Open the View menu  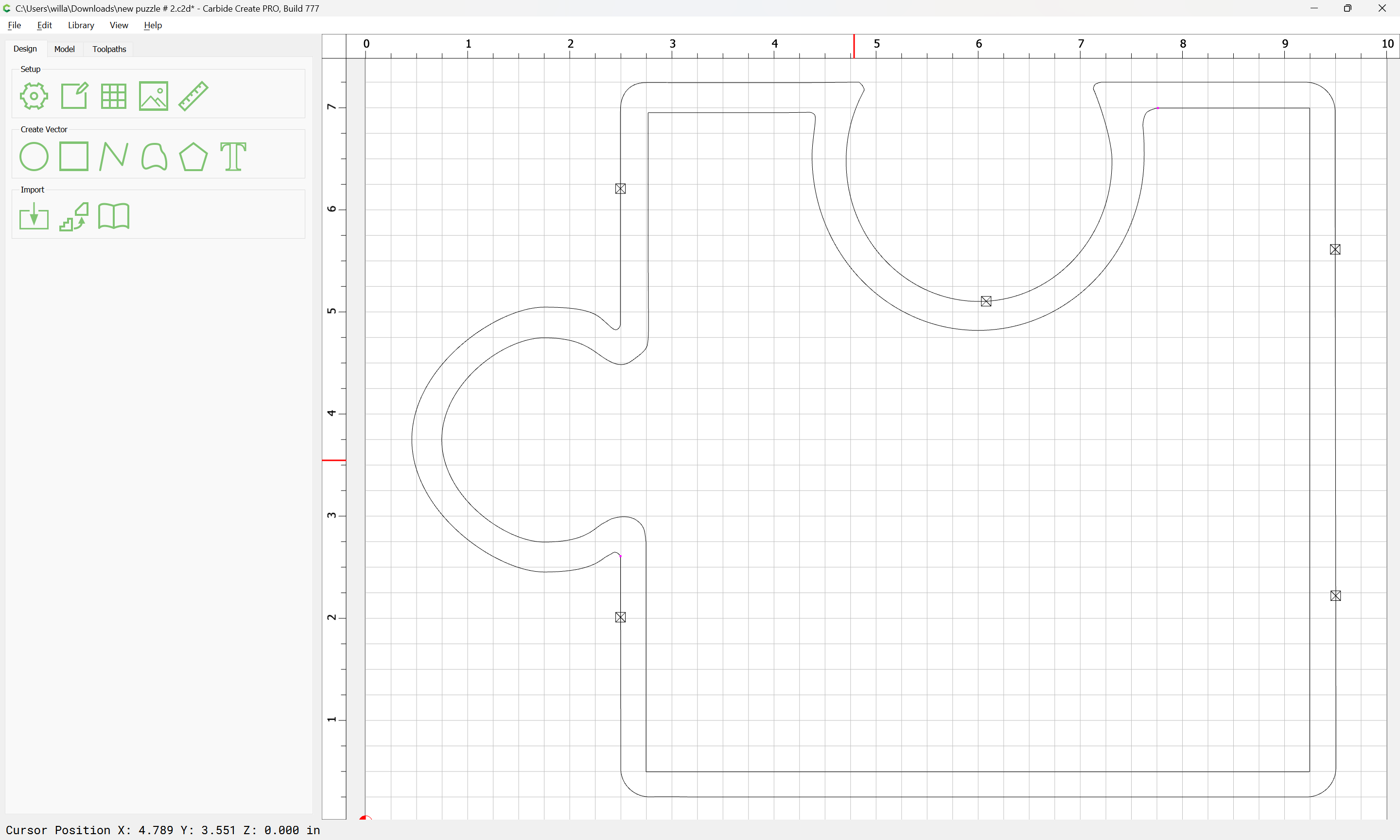point(119,25)
